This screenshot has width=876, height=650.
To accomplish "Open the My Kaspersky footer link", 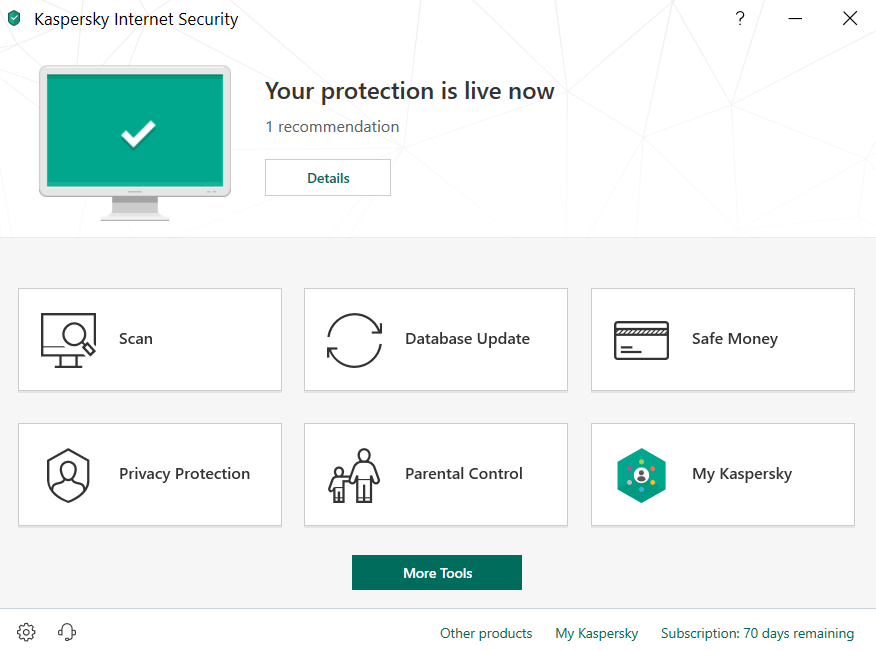I will click(597, 633).
